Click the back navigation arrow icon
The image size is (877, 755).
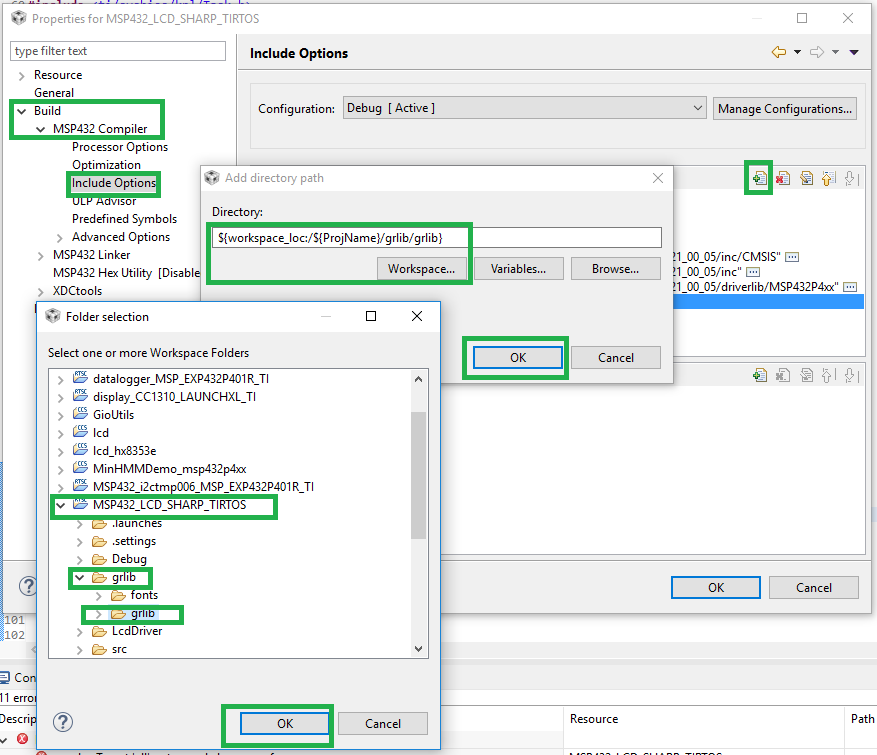778,52
